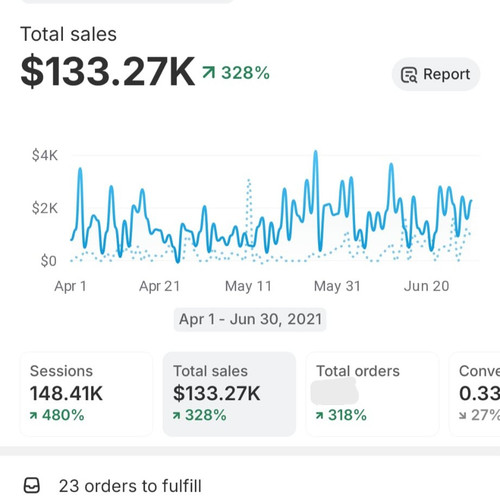The image size is (500, 500).
Task: Click the May 11 axis label
Action: click(248, 286)
